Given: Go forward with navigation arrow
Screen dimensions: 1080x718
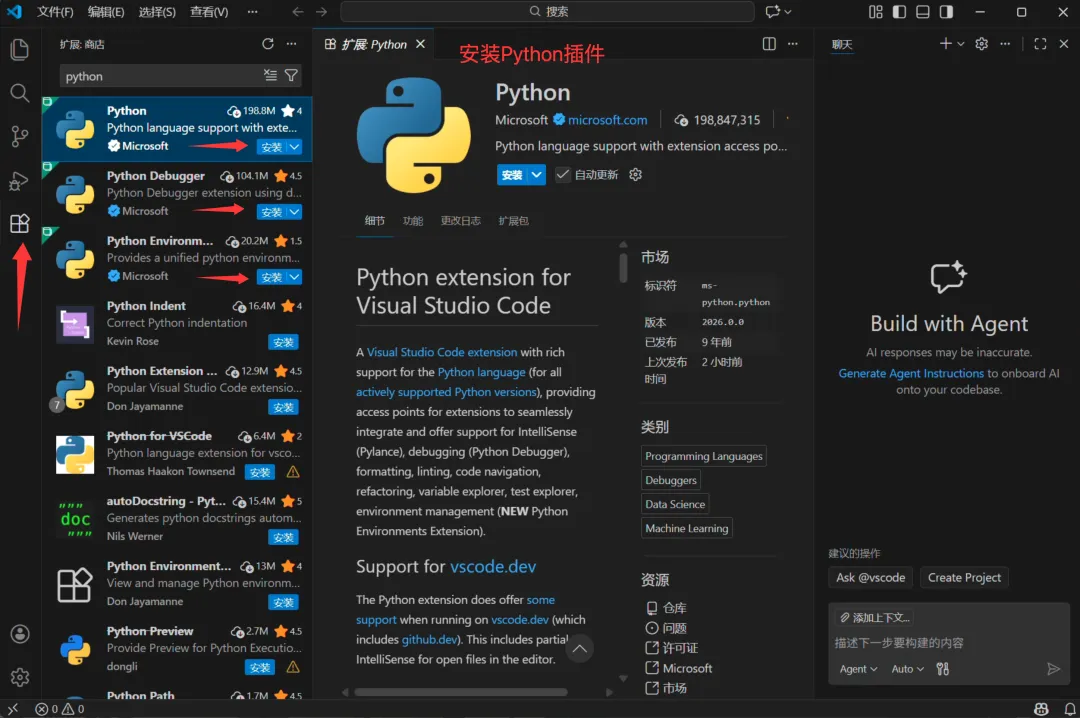Looking at the screenshot, I should coord(321,12).
